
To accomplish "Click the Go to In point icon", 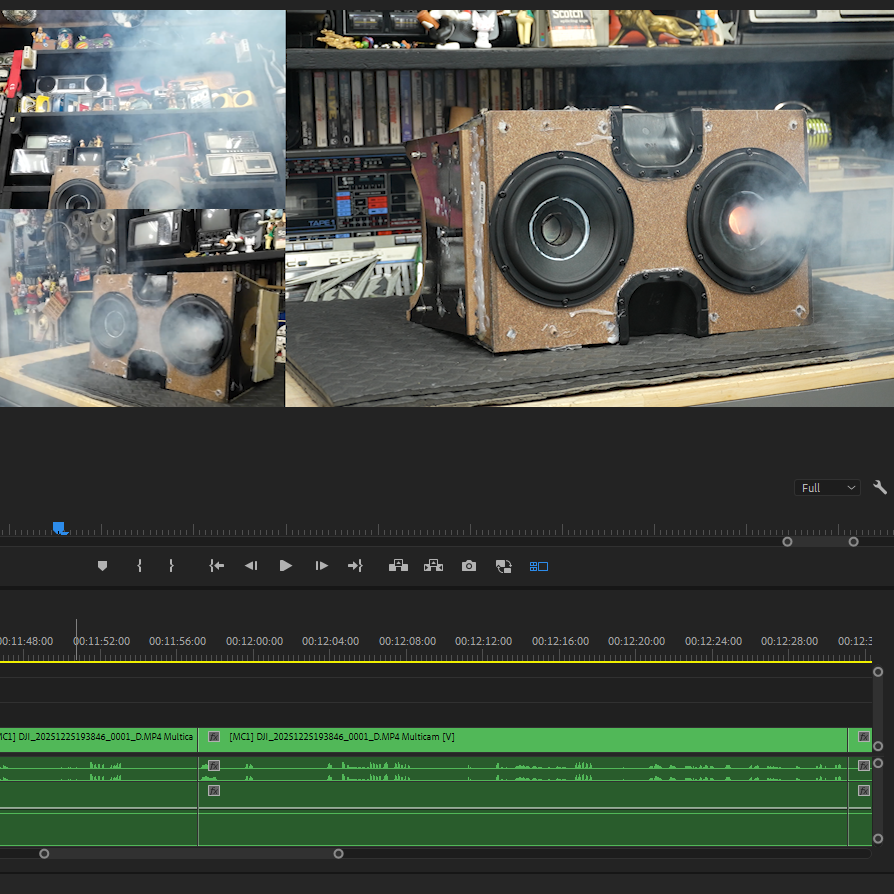I will click(x=216, y=566).
